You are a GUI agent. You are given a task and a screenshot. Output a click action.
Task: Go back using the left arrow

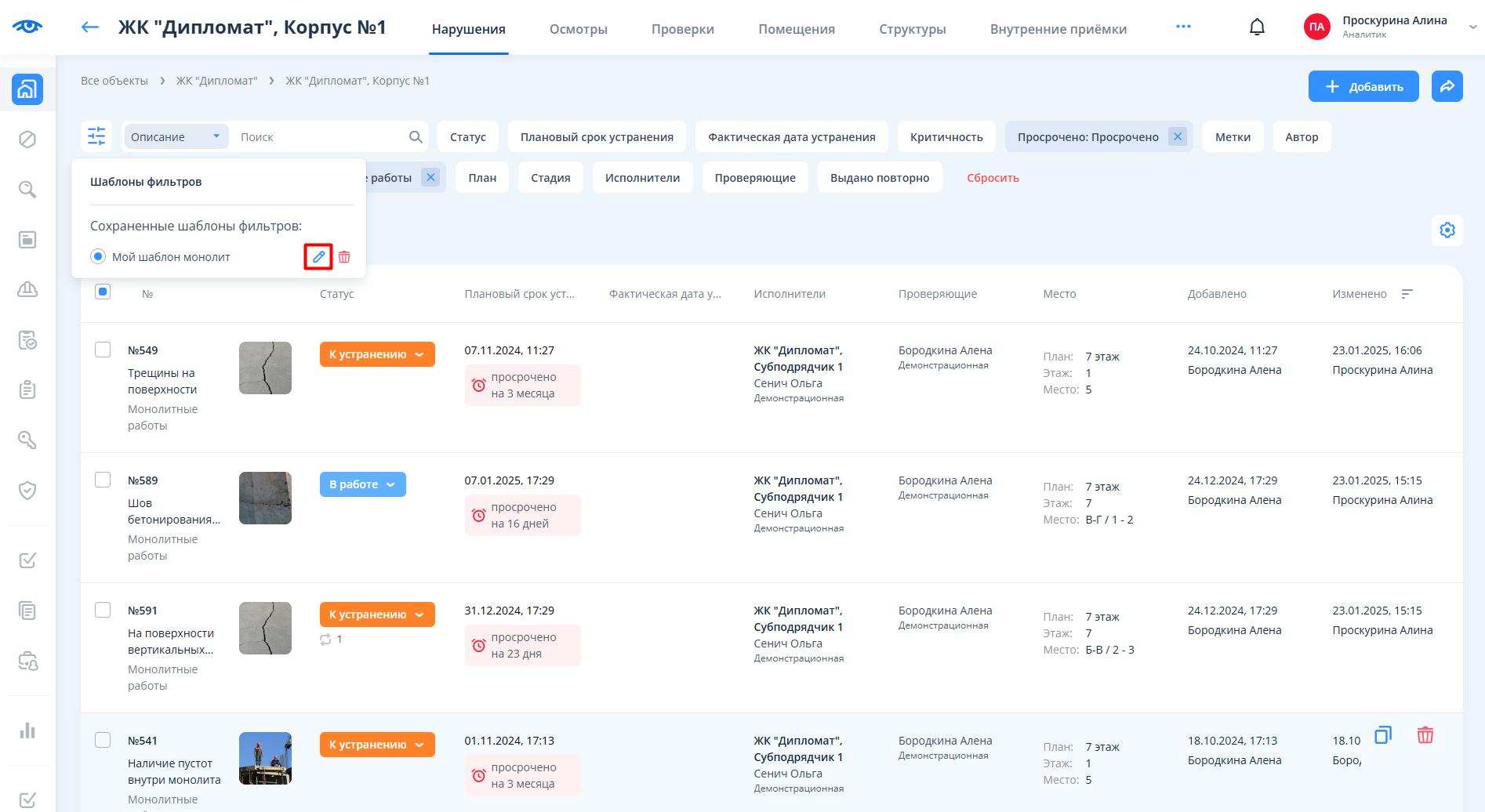pyautogui.click(x=90, y=27)
